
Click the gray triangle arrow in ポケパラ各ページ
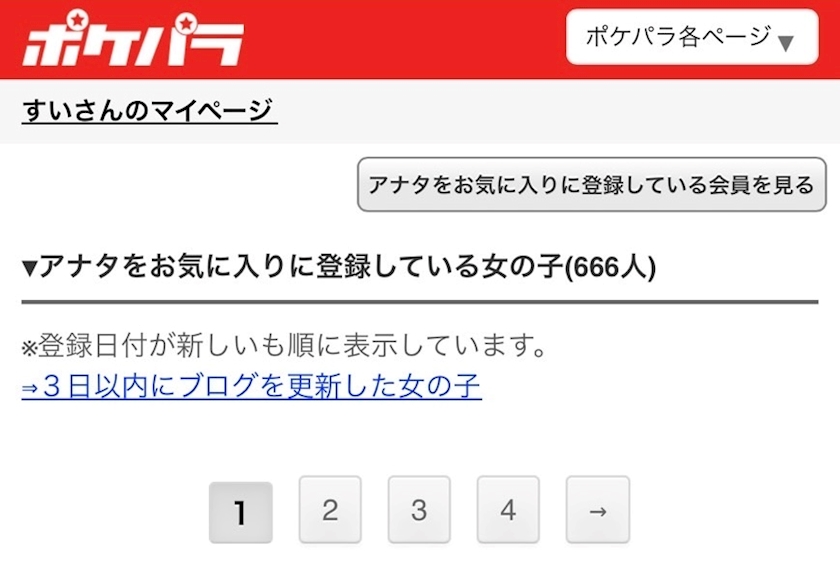point(785,43)
